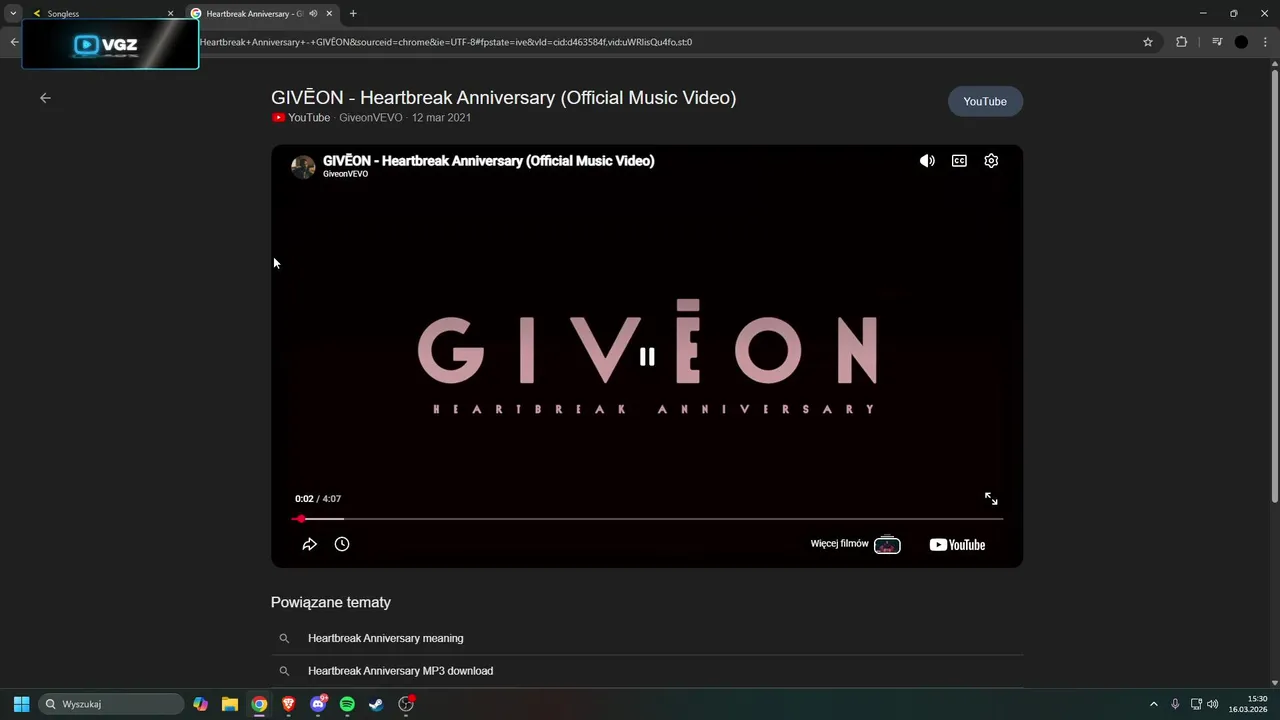Close the Heartbreak Anniversary tab
The width and height of the screenshot is (1280, 720).
point(330,14)
